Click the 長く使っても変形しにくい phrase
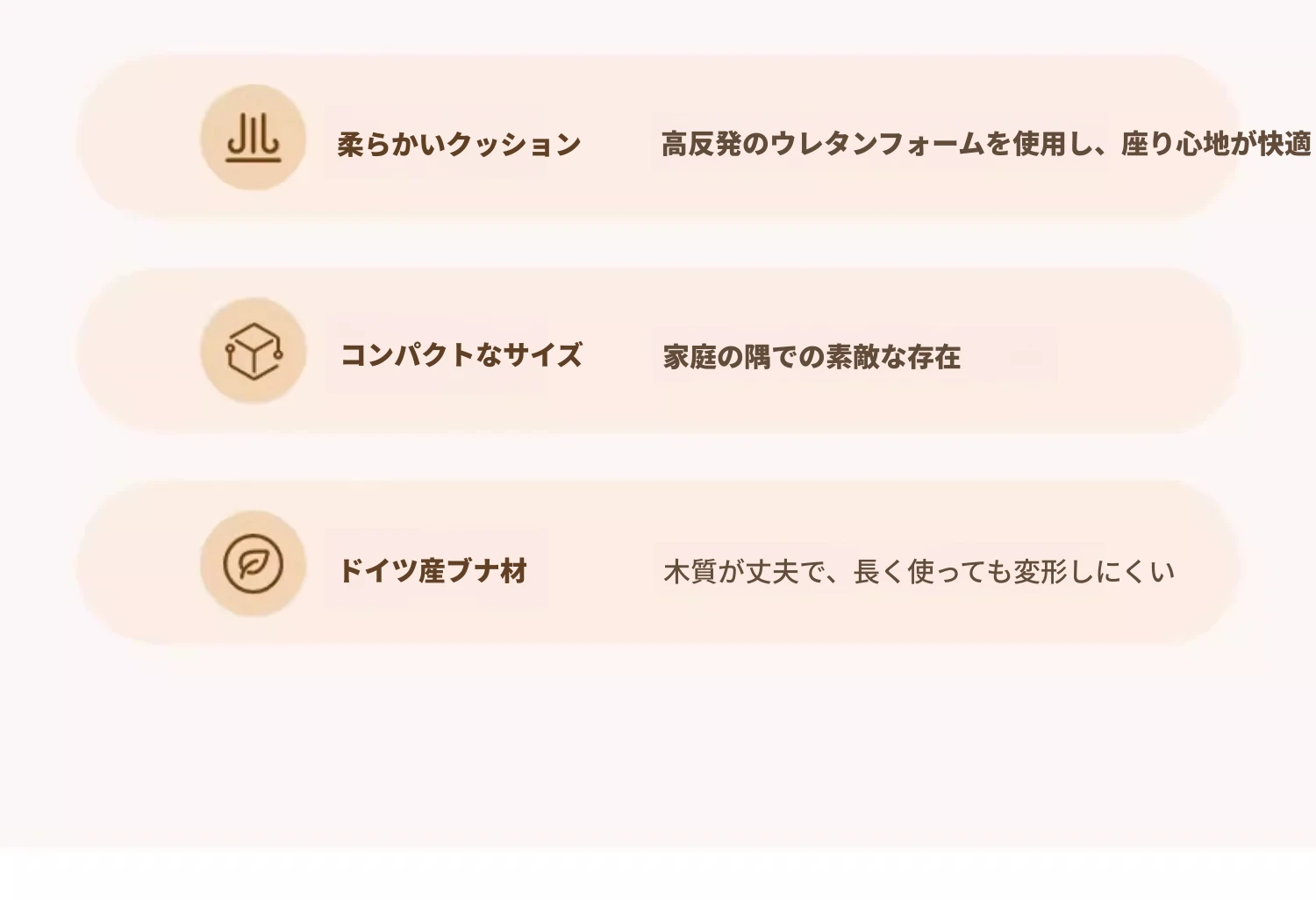Image resolution: width=1316 pixels, height=900 pixels. [x=1014, y=572]
